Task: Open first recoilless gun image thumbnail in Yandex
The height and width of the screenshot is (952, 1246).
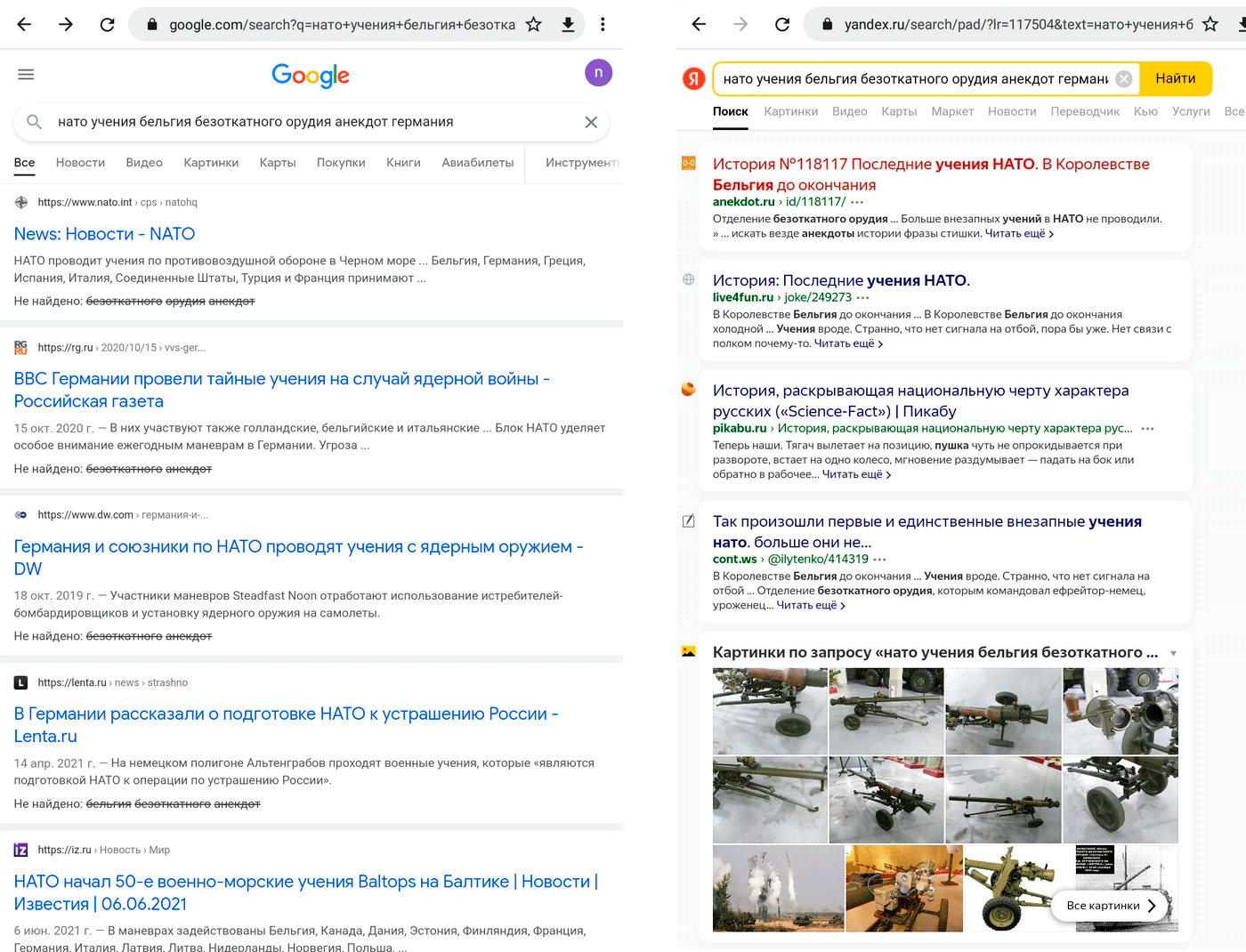Action: coord(770,712)
